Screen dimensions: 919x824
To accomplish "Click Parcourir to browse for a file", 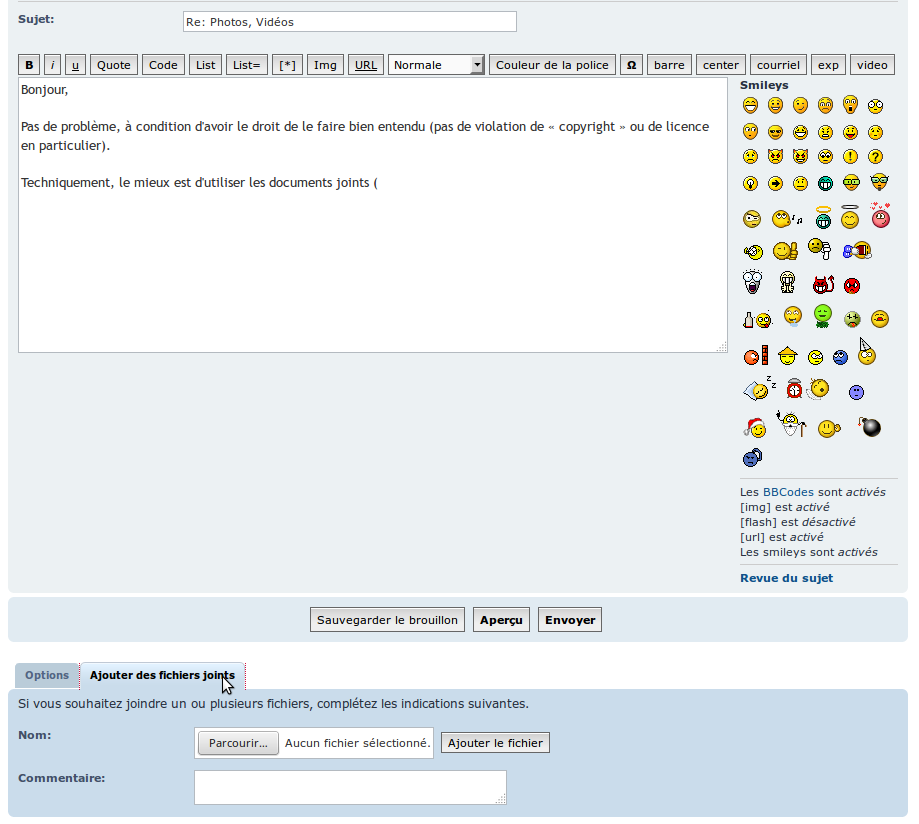I will tap(238, 743).
